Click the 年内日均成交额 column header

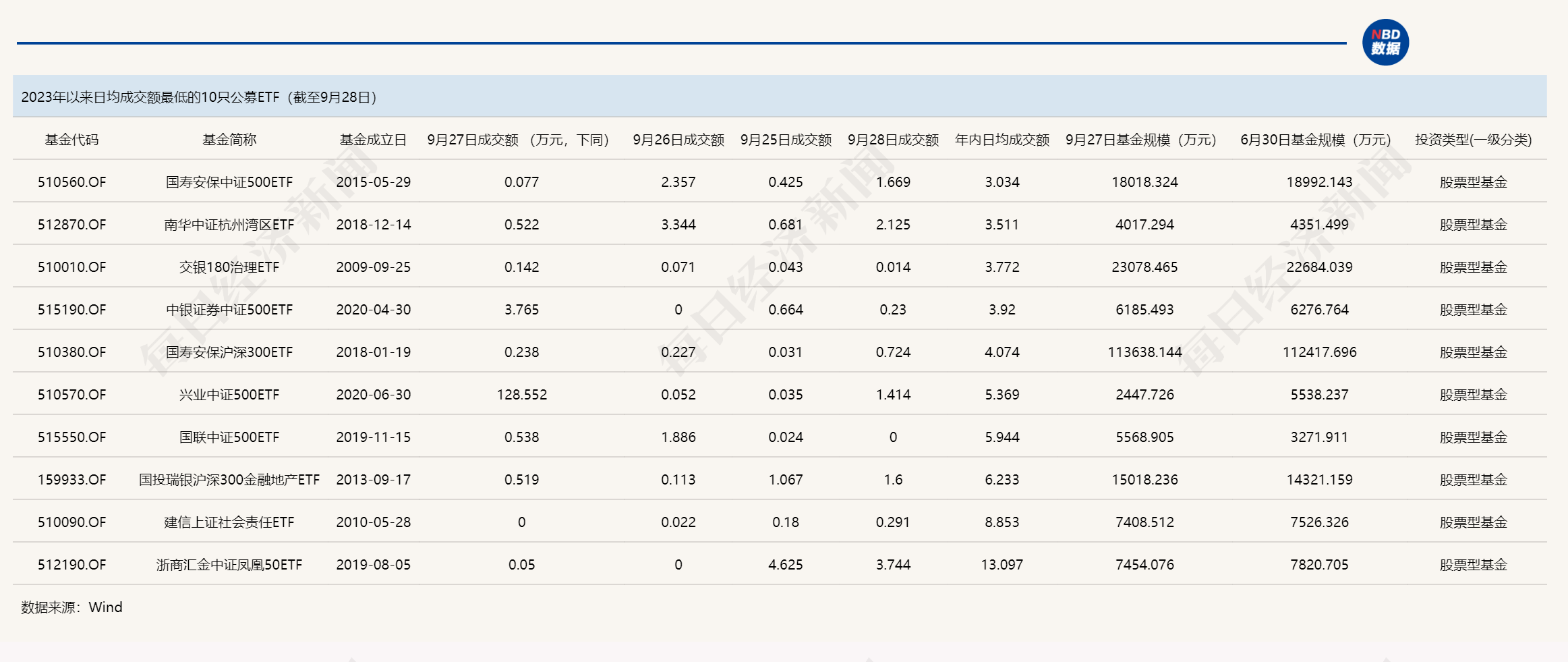point(1002,140)
